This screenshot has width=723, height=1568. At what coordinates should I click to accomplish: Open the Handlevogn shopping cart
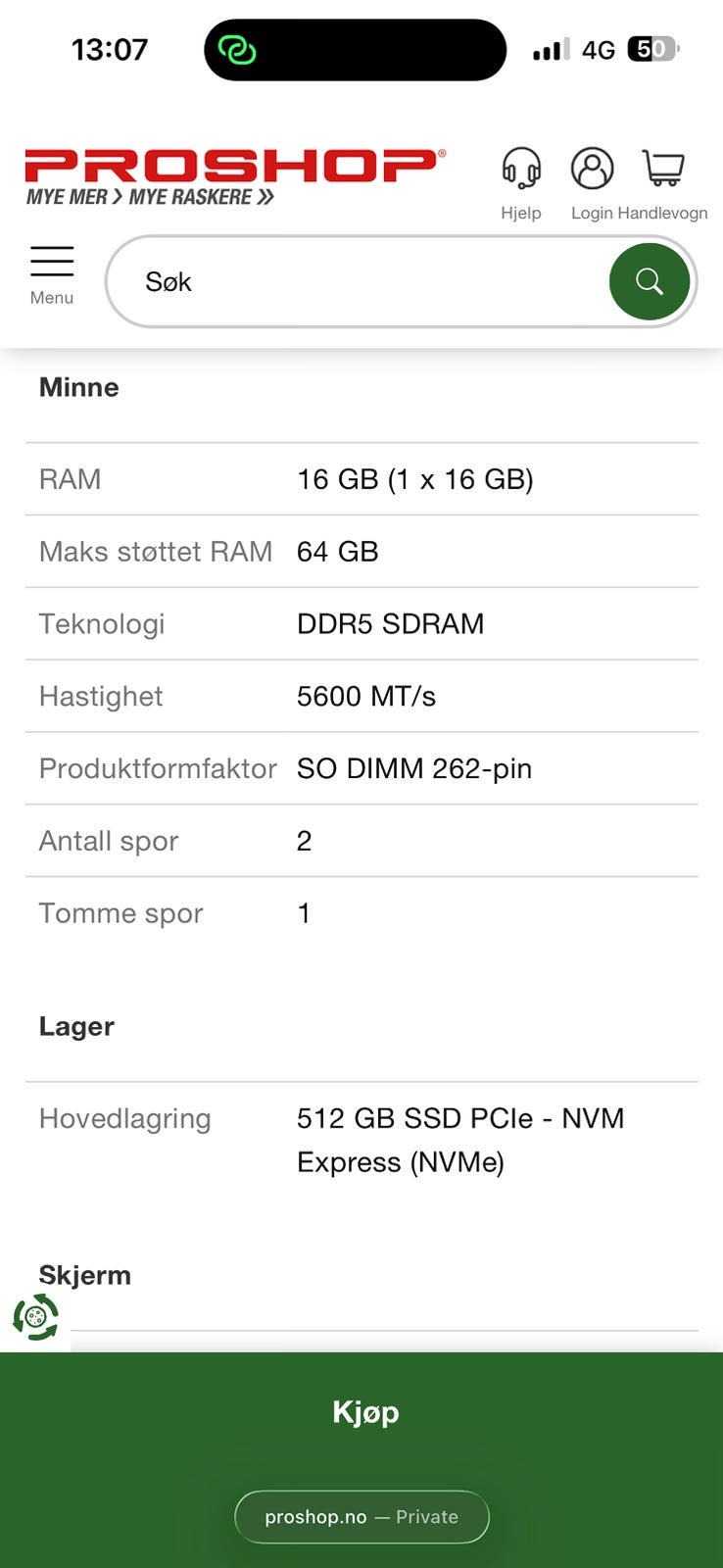[663, 170]
